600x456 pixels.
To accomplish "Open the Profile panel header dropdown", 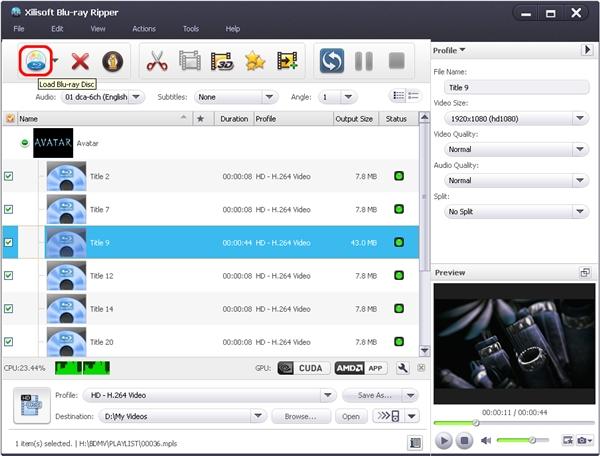I will [449, 50].
